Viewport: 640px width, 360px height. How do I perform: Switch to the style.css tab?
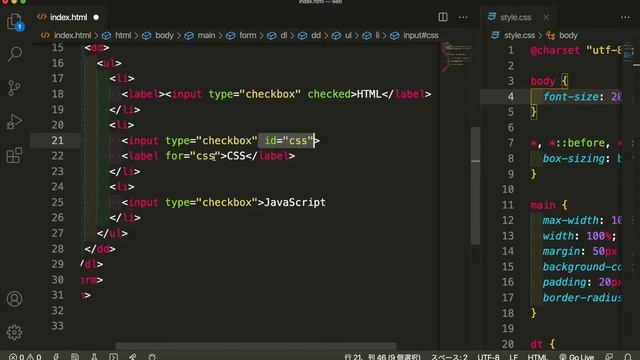coord(516,17)
